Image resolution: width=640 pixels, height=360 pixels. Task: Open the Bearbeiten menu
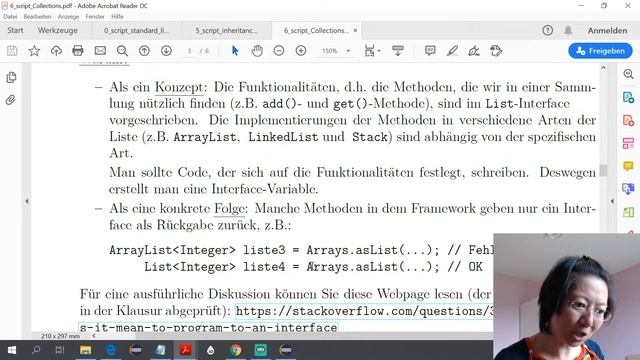[37, 17]
